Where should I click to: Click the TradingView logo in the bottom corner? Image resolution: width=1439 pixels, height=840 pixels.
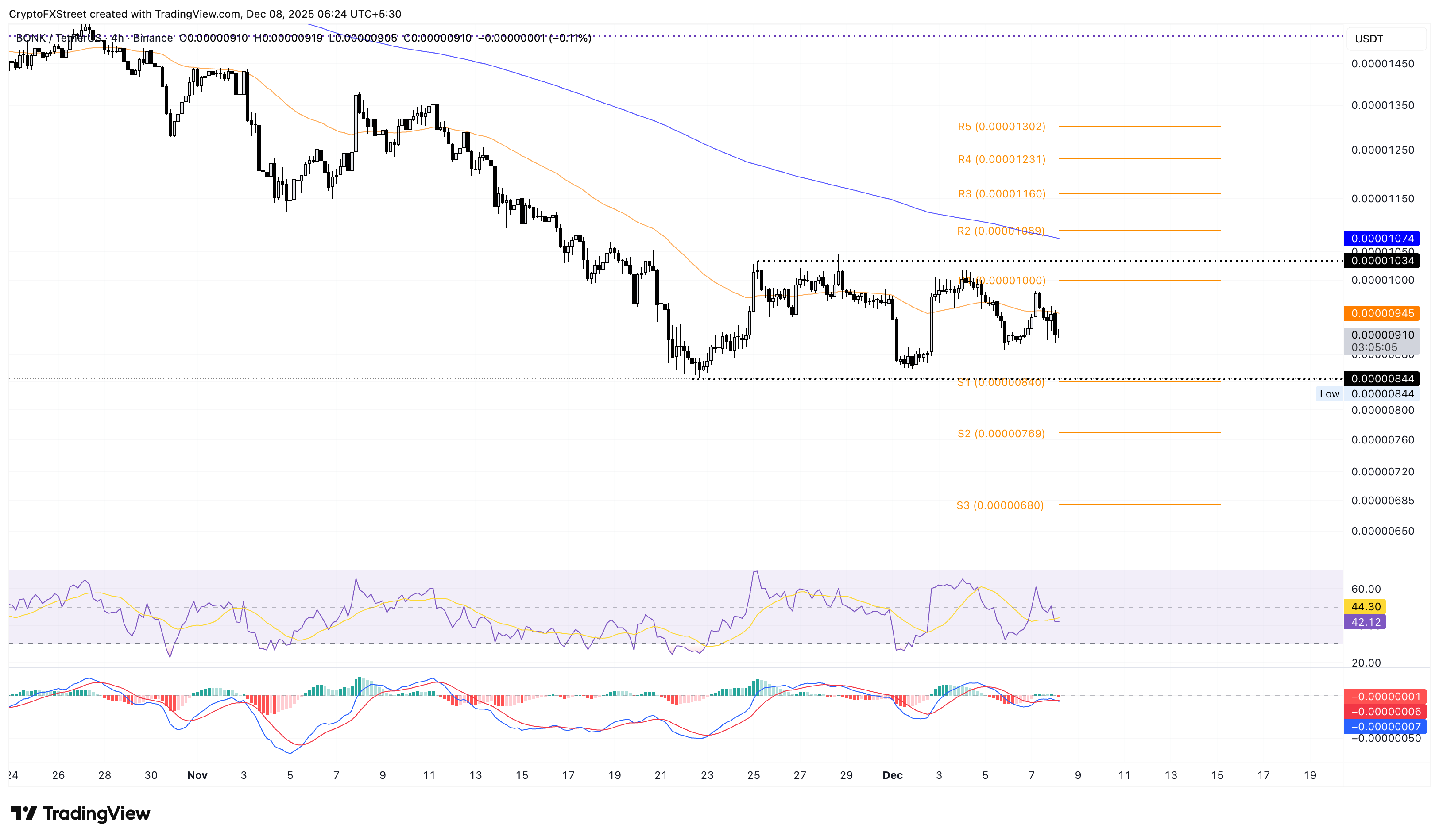click(80, 814)
